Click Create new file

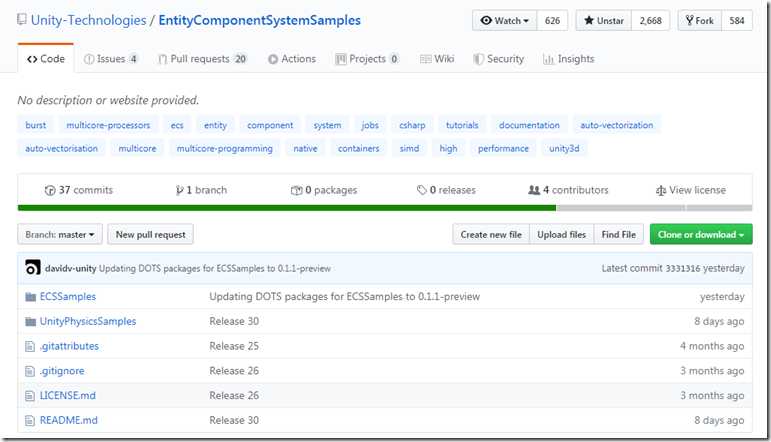(491, 235)
